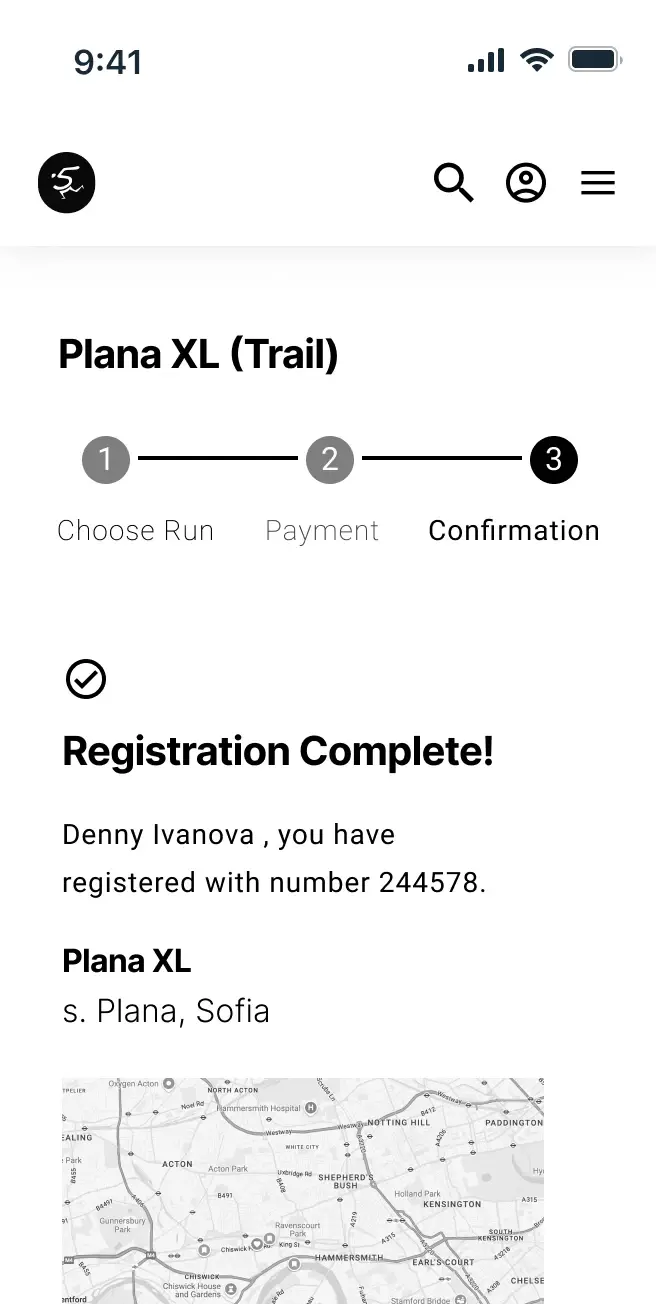This screenshot has width=656, height=1304.
Task: Select the Confirmation step label
Action: [x=514, y=530]
